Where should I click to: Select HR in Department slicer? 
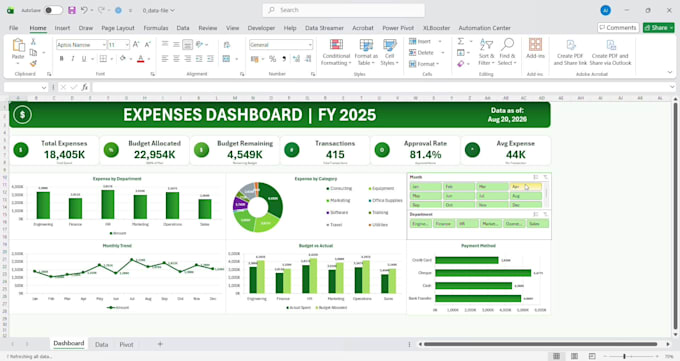[x=468, y=224]
